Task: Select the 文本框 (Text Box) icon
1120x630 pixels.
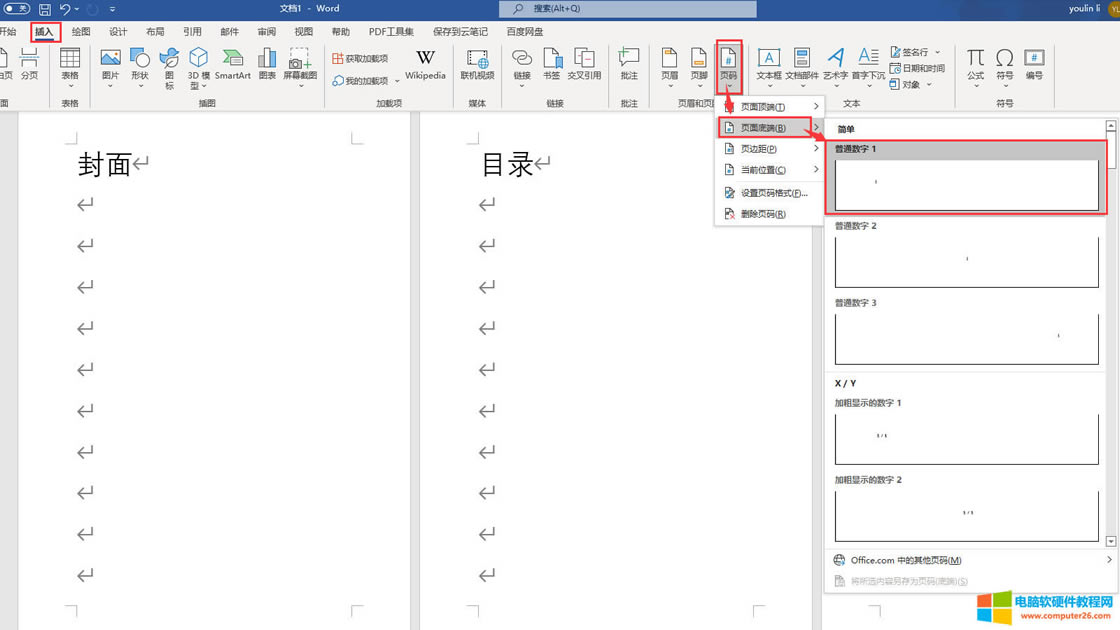Action: (768, 64)
